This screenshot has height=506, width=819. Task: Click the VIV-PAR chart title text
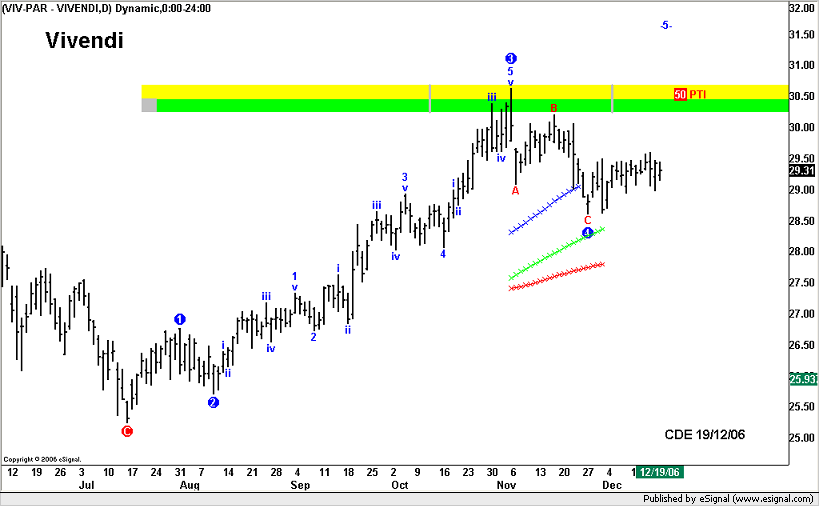pyautogui.click(x=107, y=8)
